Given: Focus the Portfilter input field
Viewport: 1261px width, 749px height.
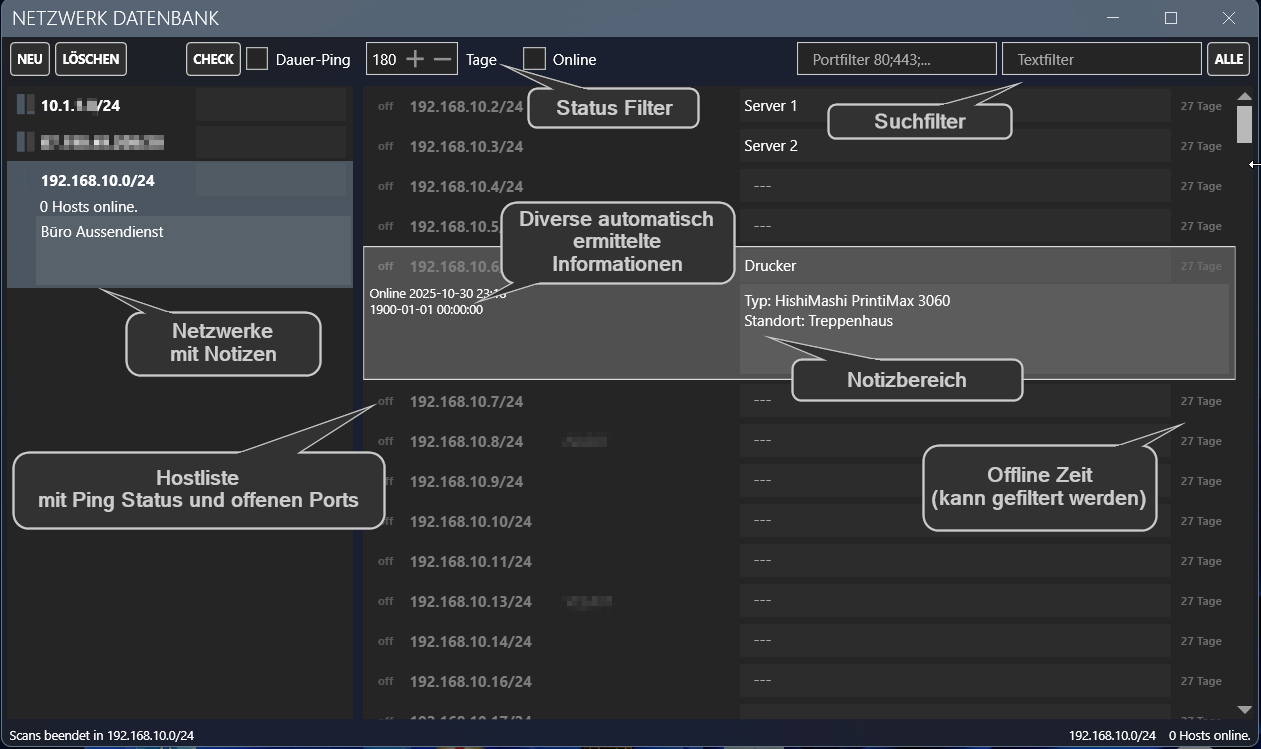Looking at the screenshot, I should pyautogui.click(x=896, y=59).
